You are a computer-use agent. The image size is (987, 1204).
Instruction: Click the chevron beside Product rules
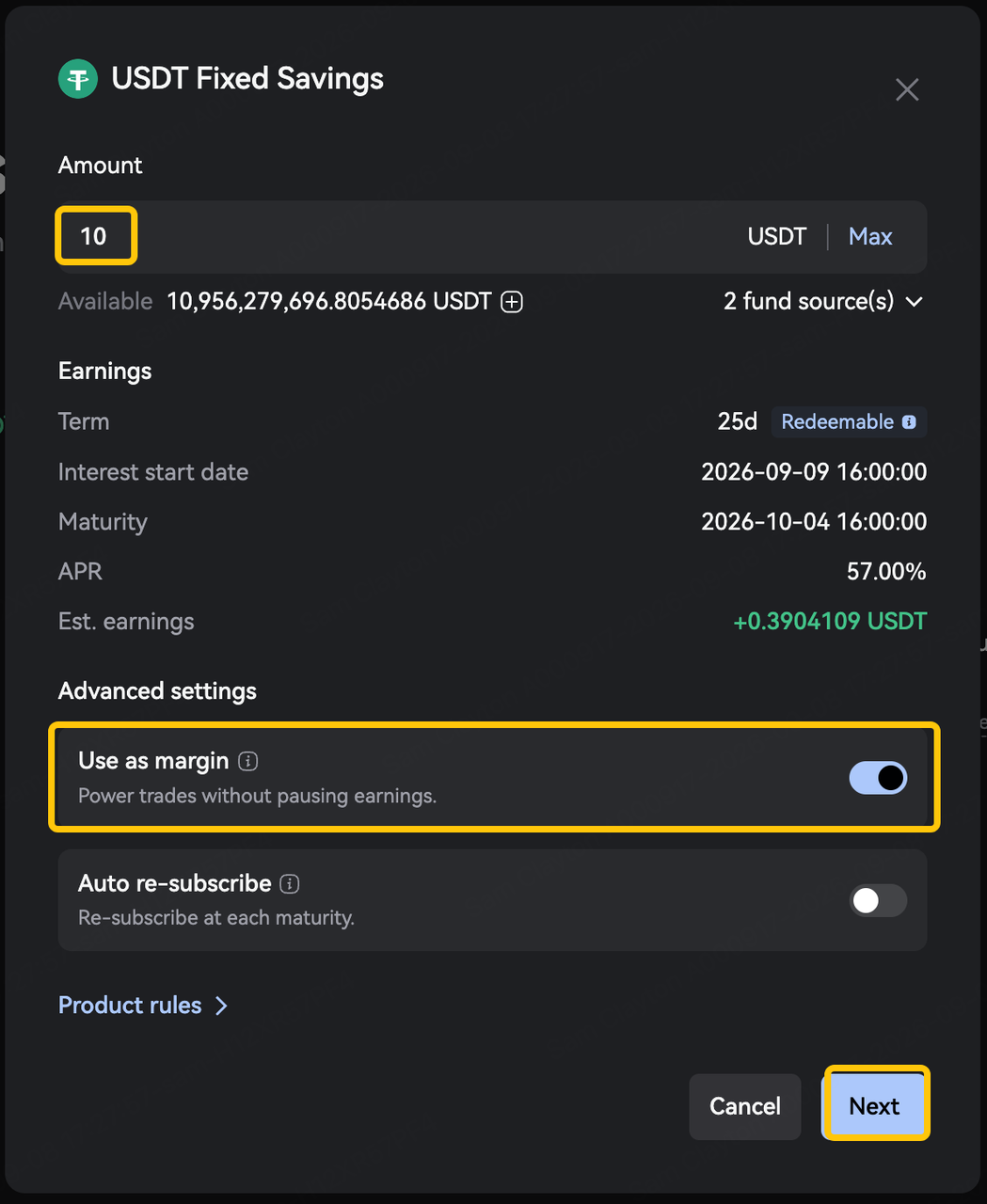point(221,1006)
